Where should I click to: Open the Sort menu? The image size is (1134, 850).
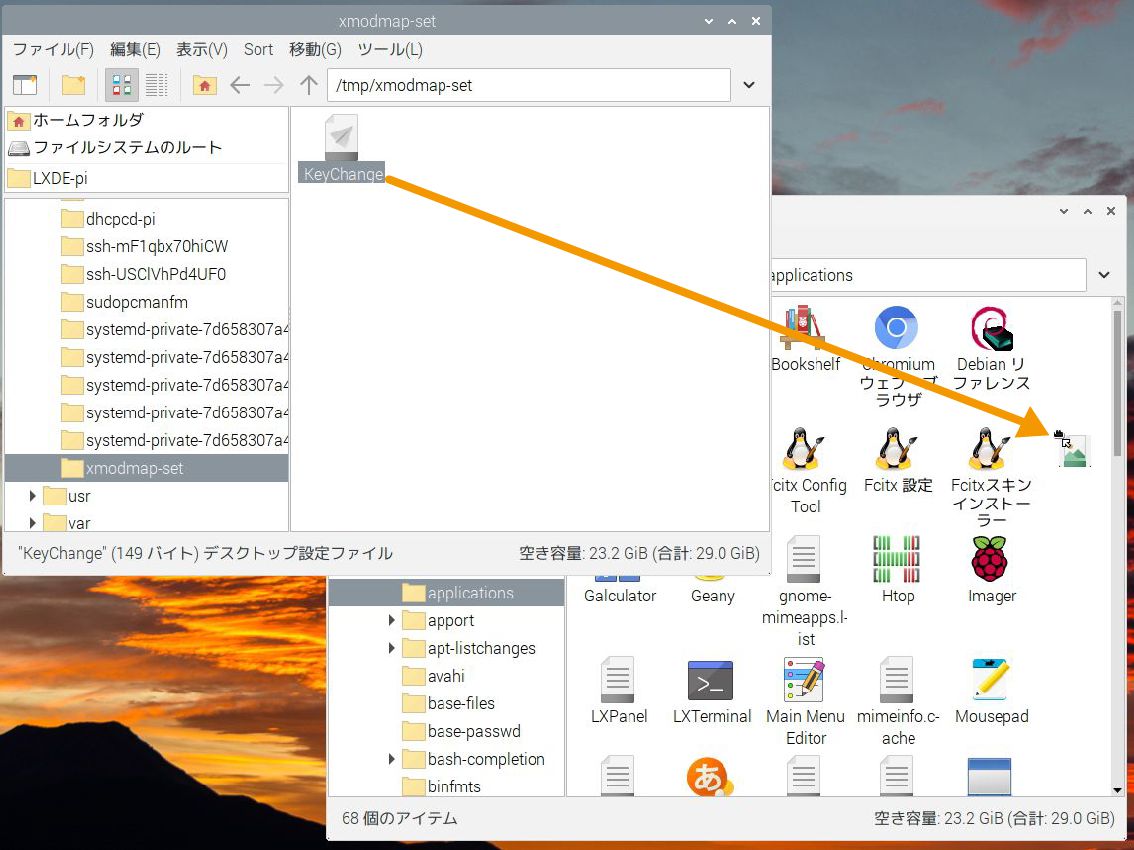coord(258,49)
